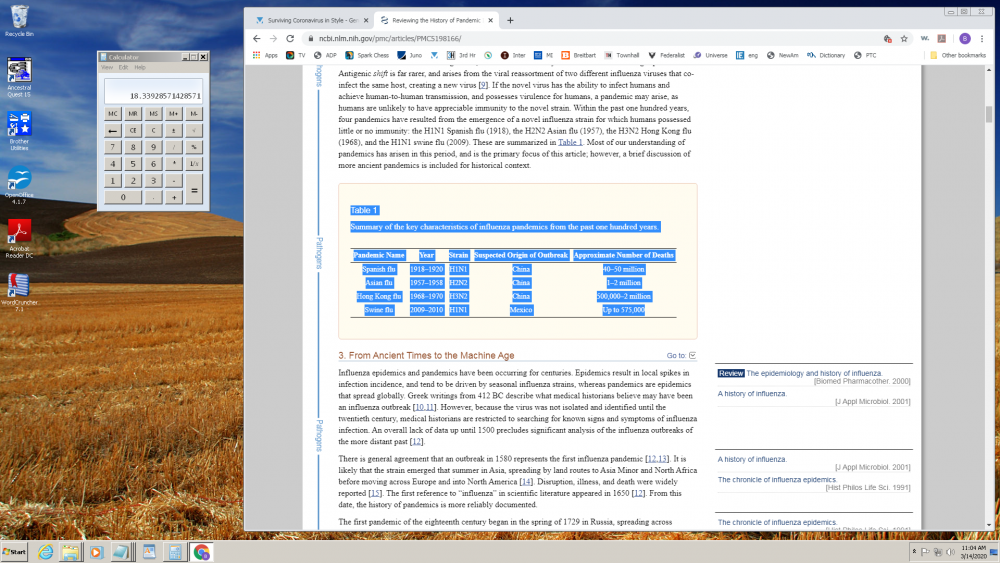Viewport: 1000px width, 563px height.
Task: Open Chrome's three-dot menu
Action: point(982,38)
